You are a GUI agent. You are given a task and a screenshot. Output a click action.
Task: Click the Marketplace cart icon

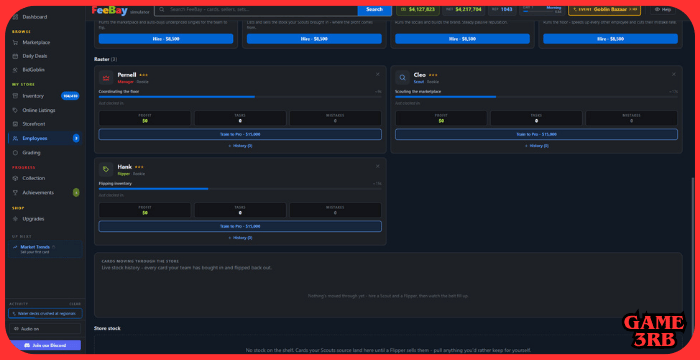(x=16, y=42)
